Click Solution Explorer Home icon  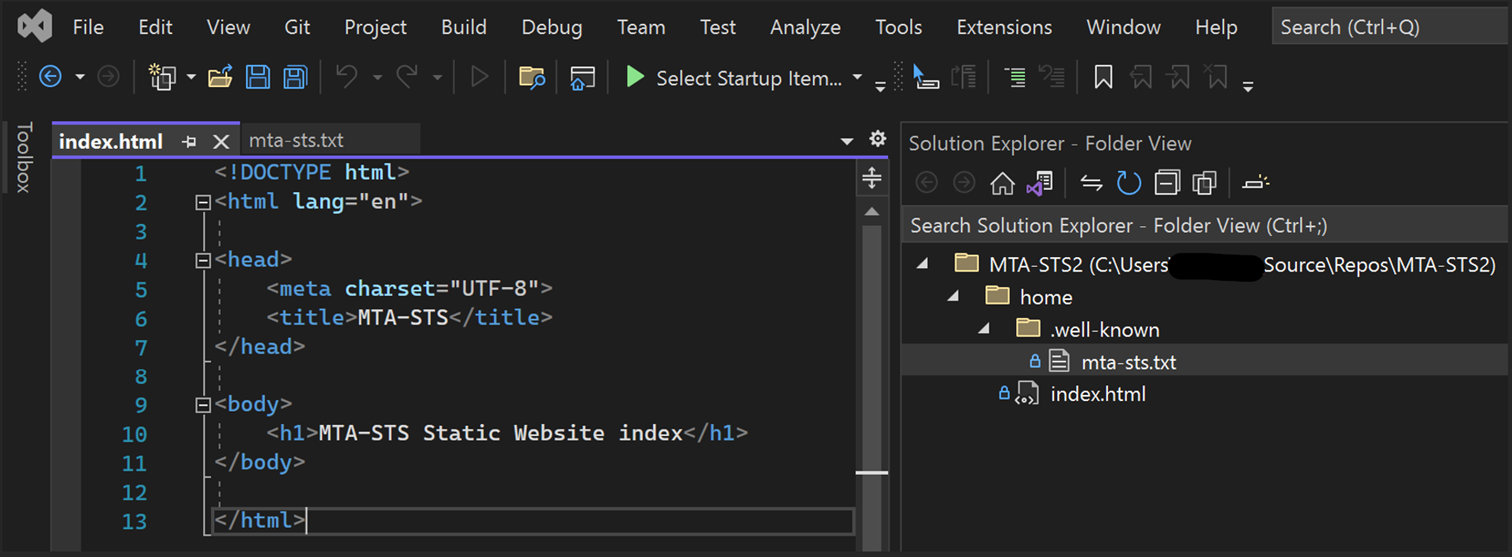point(1002,183)
